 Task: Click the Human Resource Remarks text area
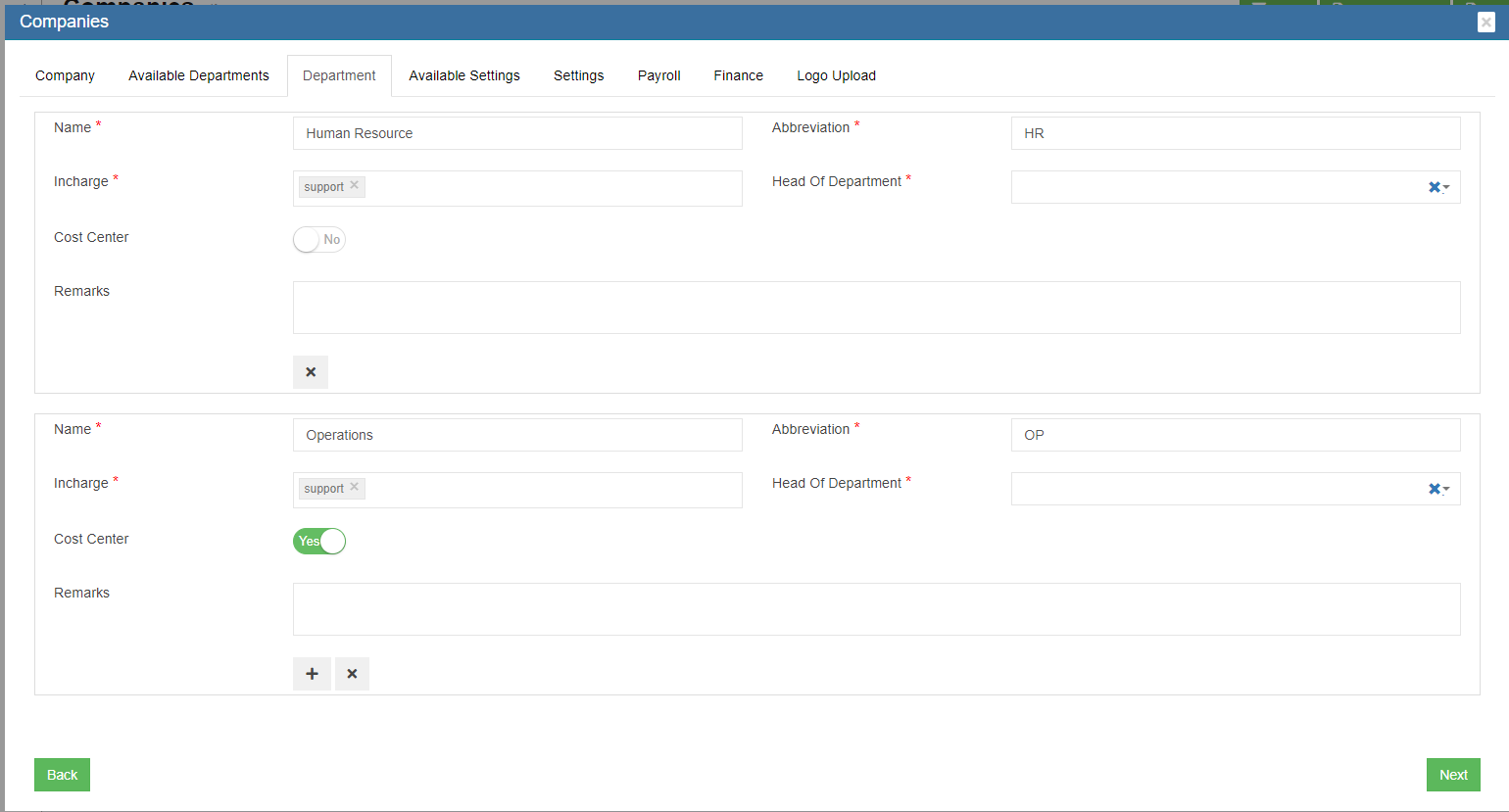click(876, 308)
